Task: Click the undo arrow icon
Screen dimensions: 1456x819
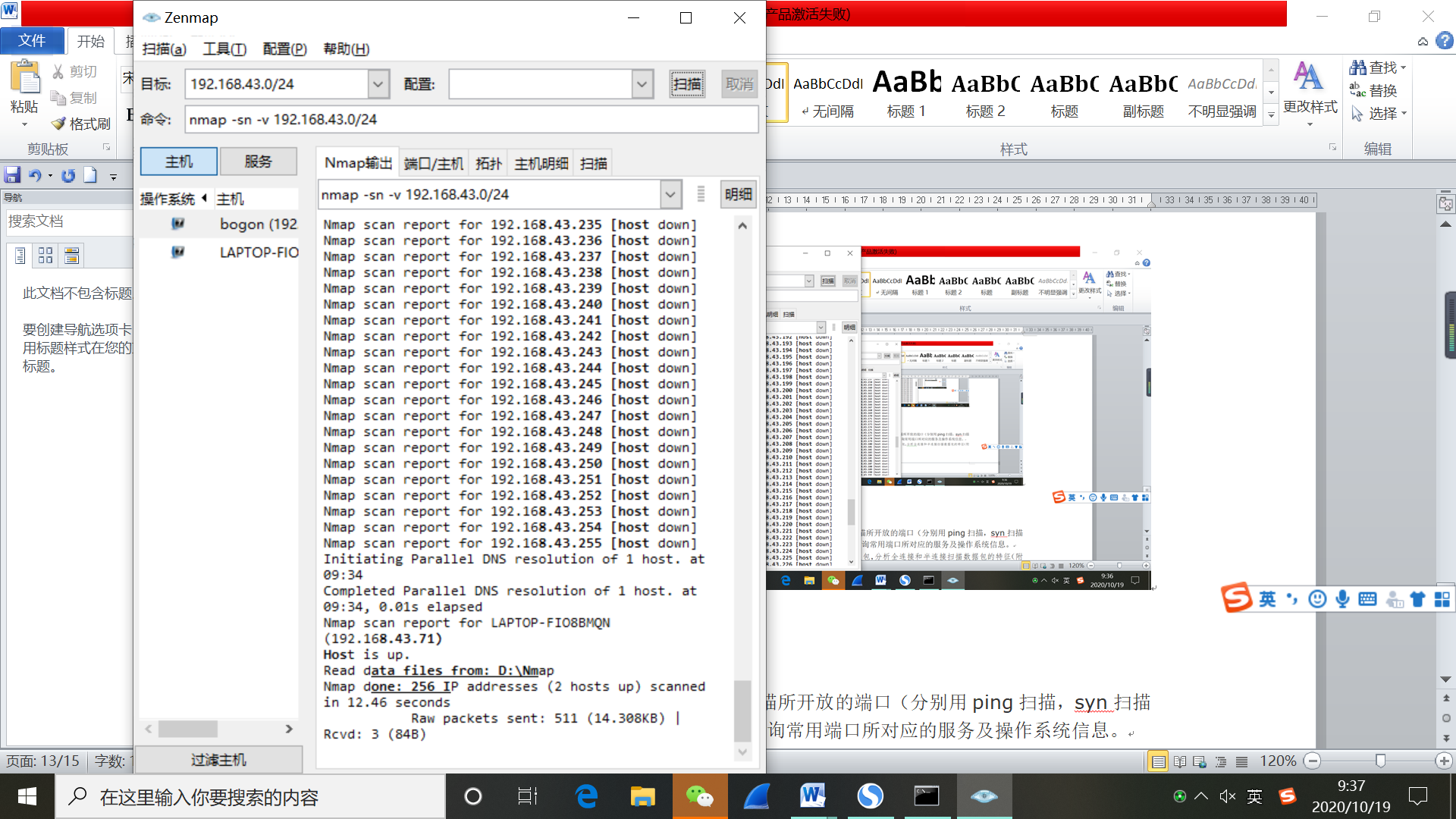Action: click(34, 175)
